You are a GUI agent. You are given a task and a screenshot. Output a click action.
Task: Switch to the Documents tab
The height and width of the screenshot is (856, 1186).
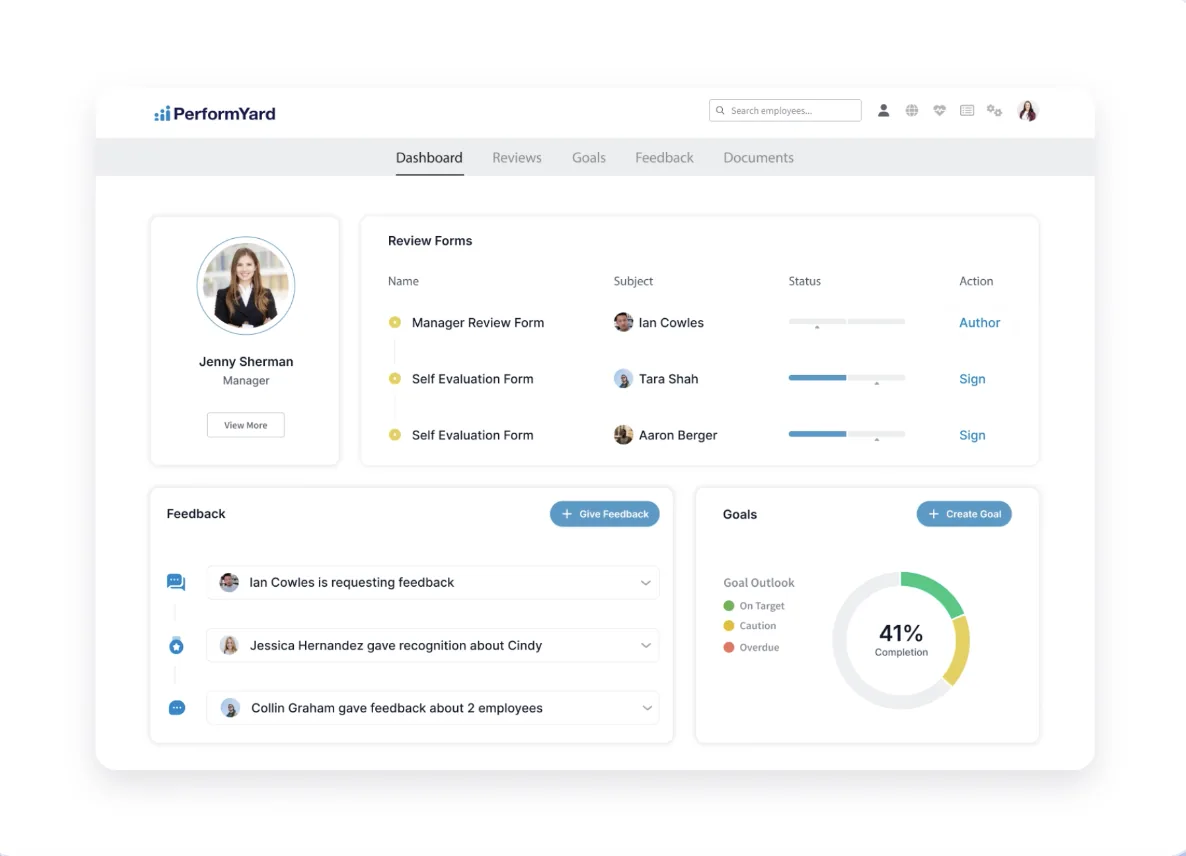(x=758, y=157)
